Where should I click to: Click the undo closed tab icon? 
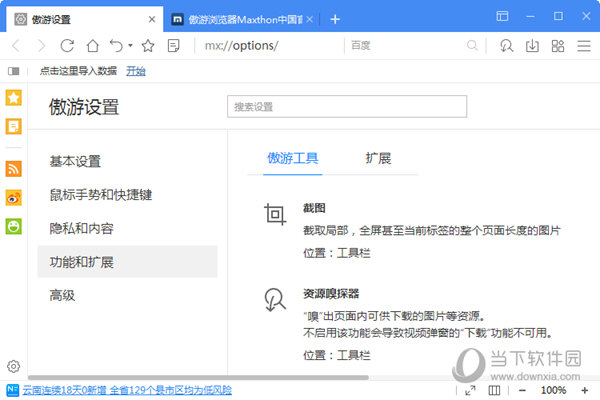[x=116, y=46]
